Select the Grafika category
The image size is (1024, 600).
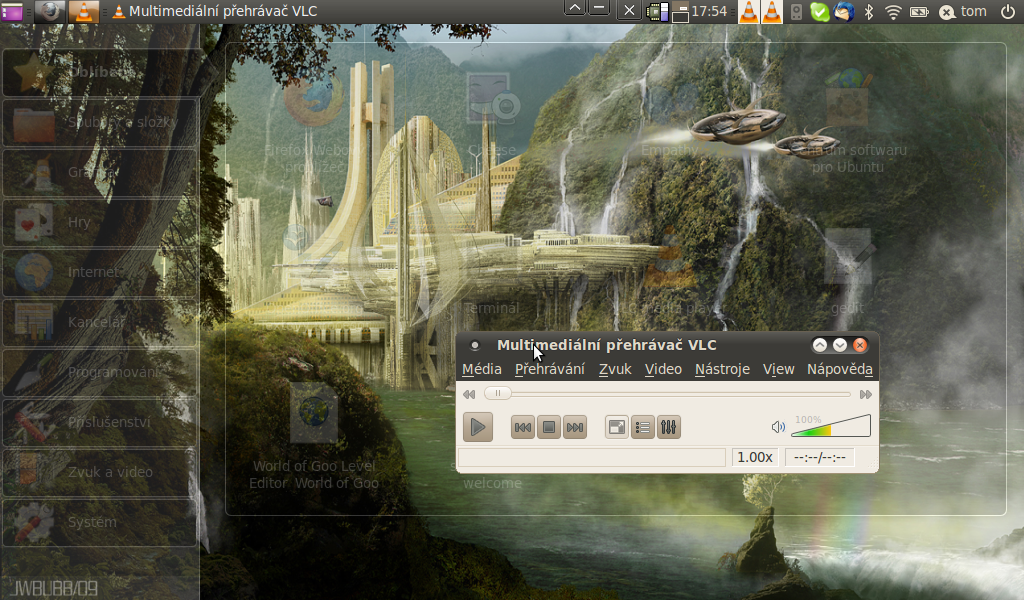click(99, 172)
